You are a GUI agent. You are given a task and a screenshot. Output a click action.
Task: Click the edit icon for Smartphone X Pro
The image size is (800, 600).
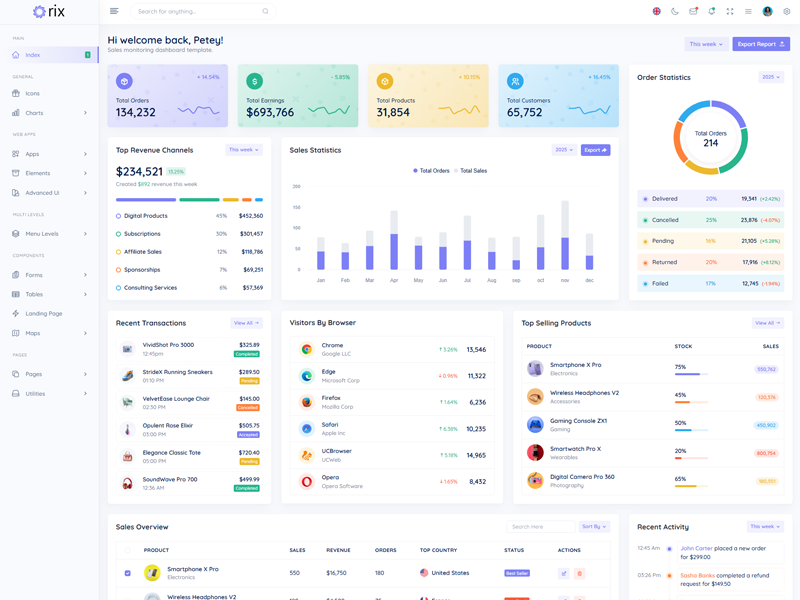[564, 573]
